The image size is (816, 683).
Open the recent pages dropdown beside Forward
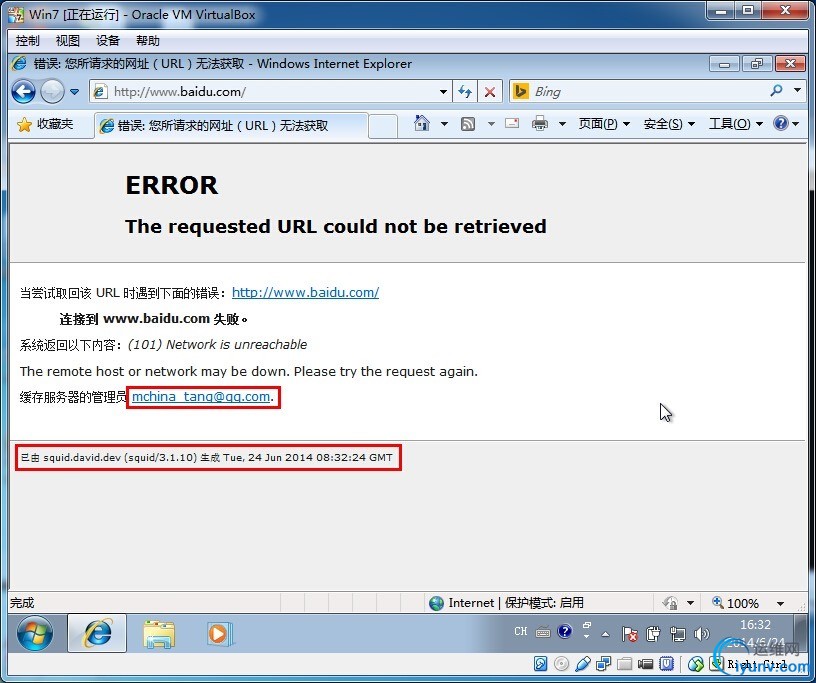pos(74,92)
